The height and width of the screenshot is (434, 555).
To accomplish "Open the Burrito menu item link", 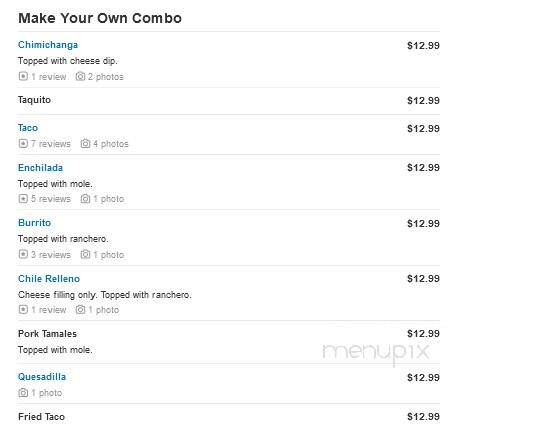I will point(34,223).
